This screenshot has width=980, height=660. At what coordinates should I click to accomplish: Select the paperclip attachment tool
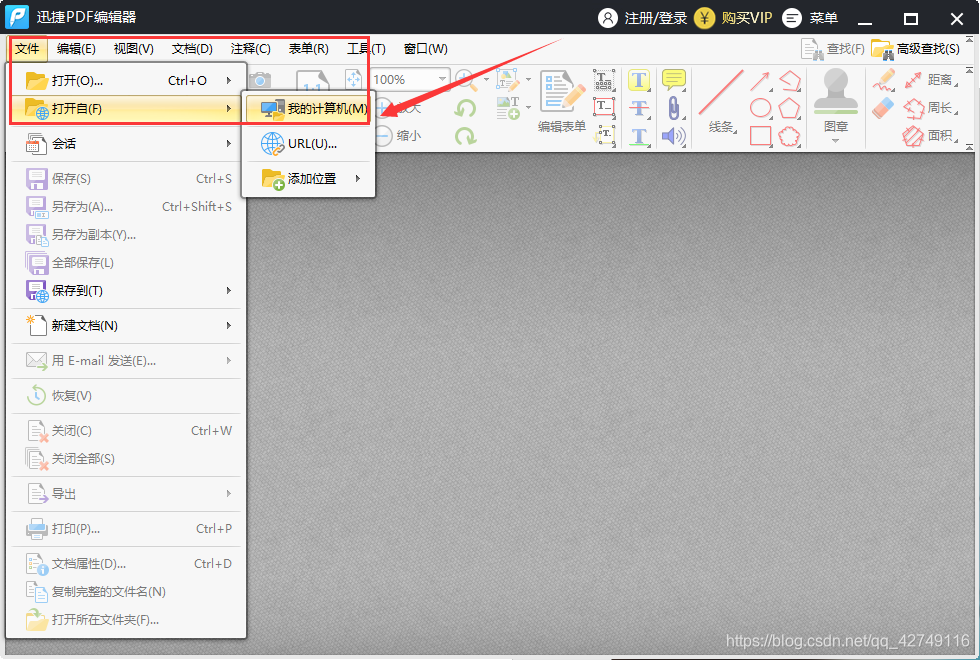[674, 108]
